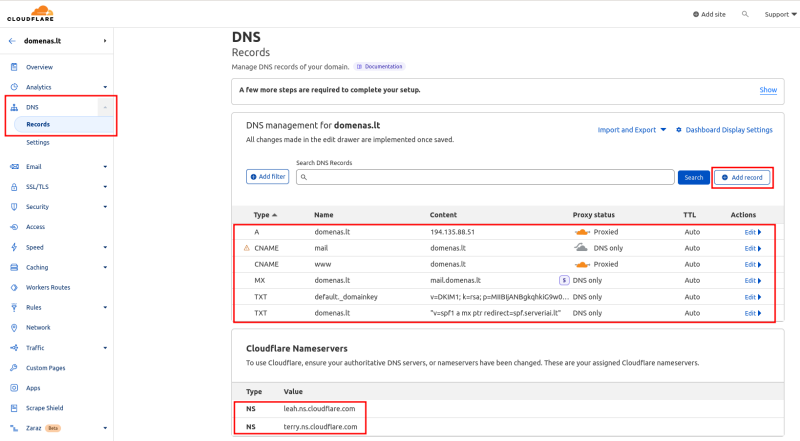Open the Support dropdown menu

click(780, 14)
